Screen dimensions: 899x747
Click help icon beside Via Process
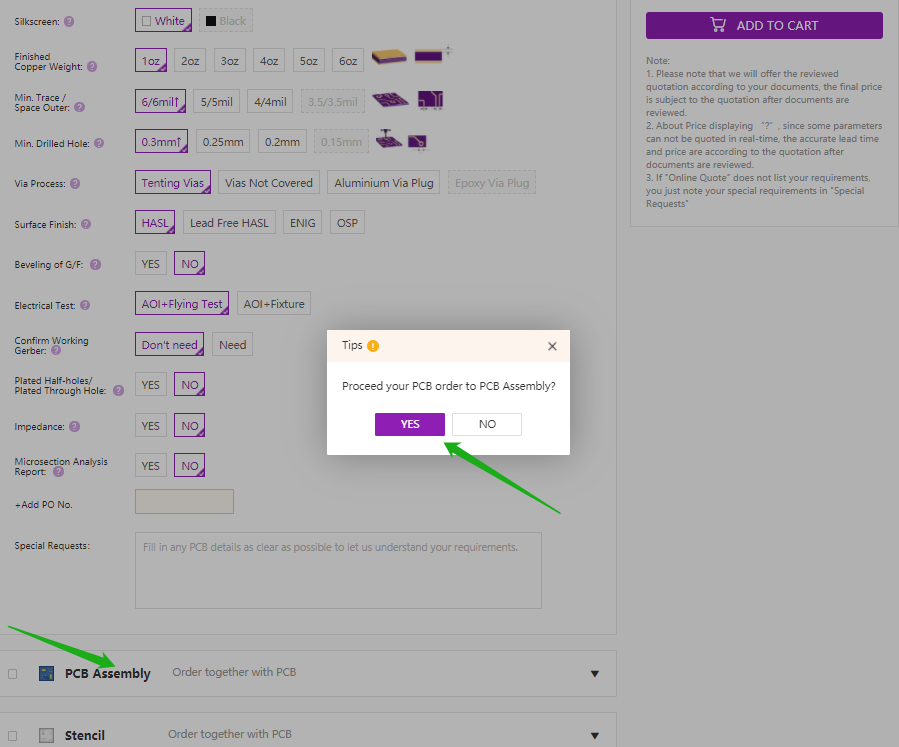(75, 183)
